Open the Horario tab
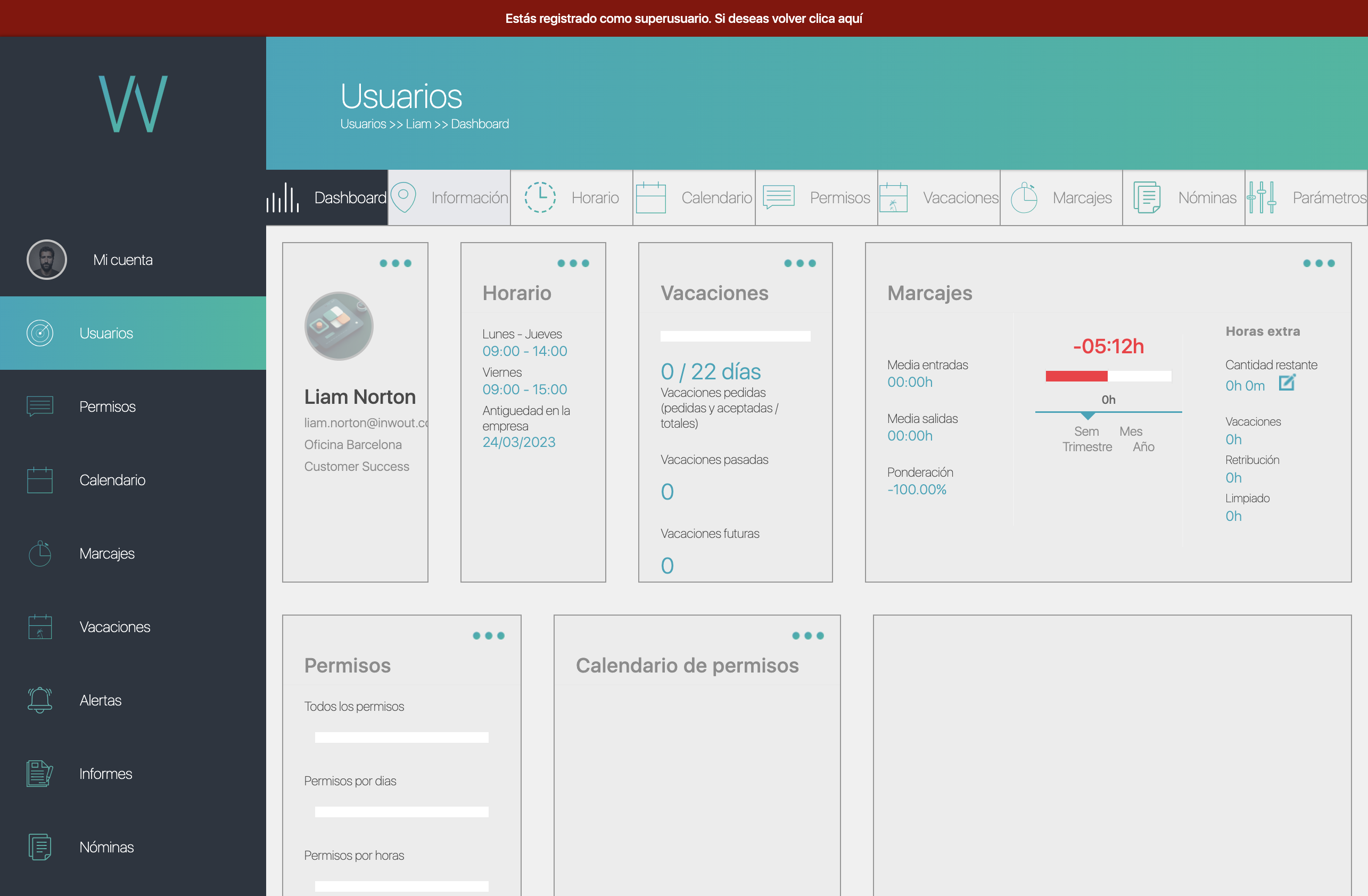1368x896 pixels. coord(571,197)
